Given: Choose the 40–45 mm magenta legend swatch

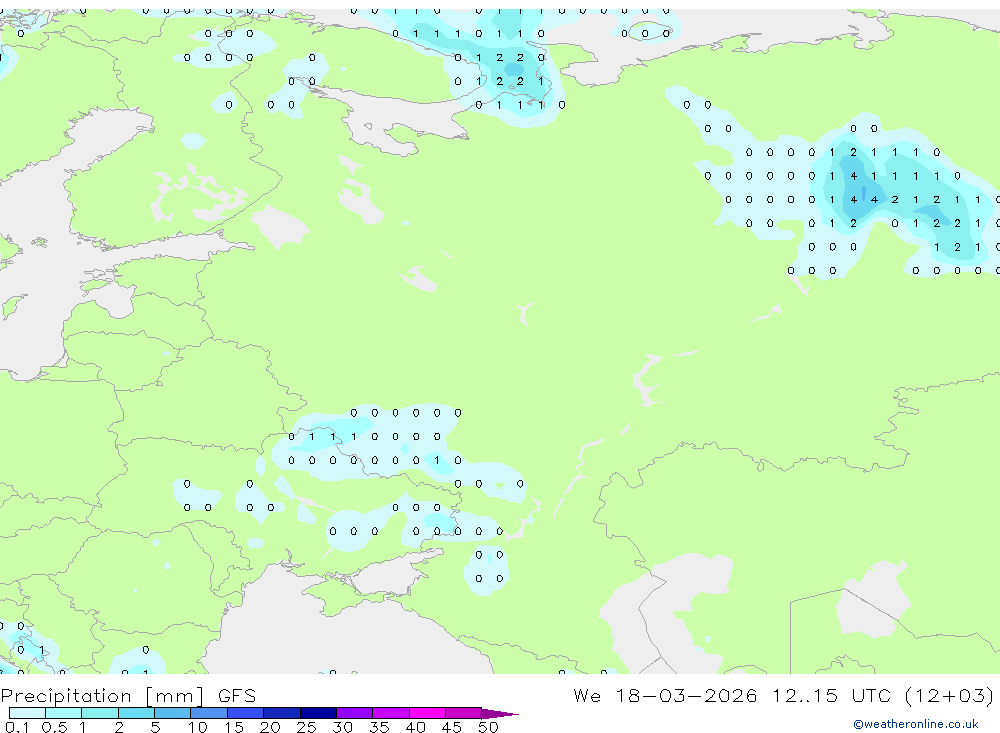Looking at the screenshot, I should [x=427, y=713].
